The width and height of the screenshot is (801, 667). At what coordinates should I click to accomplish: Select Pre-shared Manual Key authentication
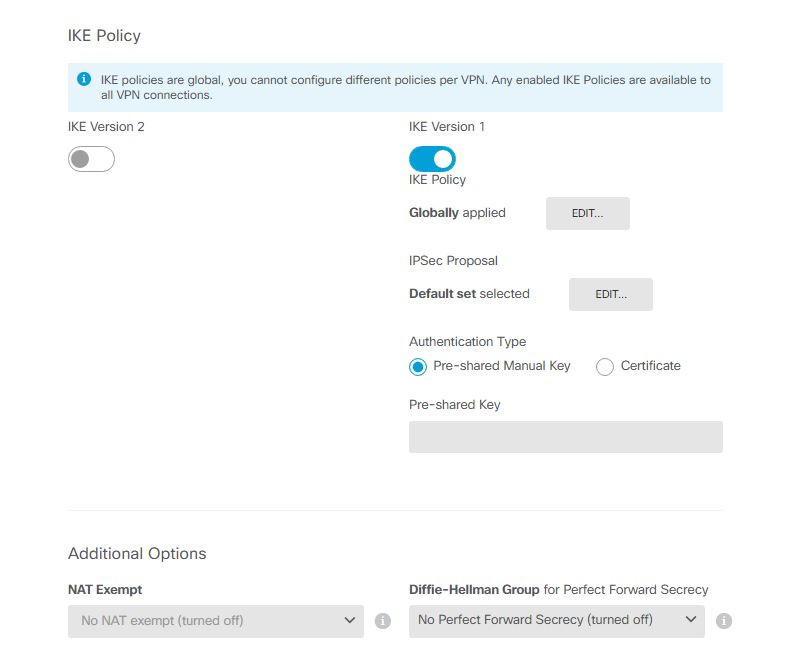click(x=418, y=367)
